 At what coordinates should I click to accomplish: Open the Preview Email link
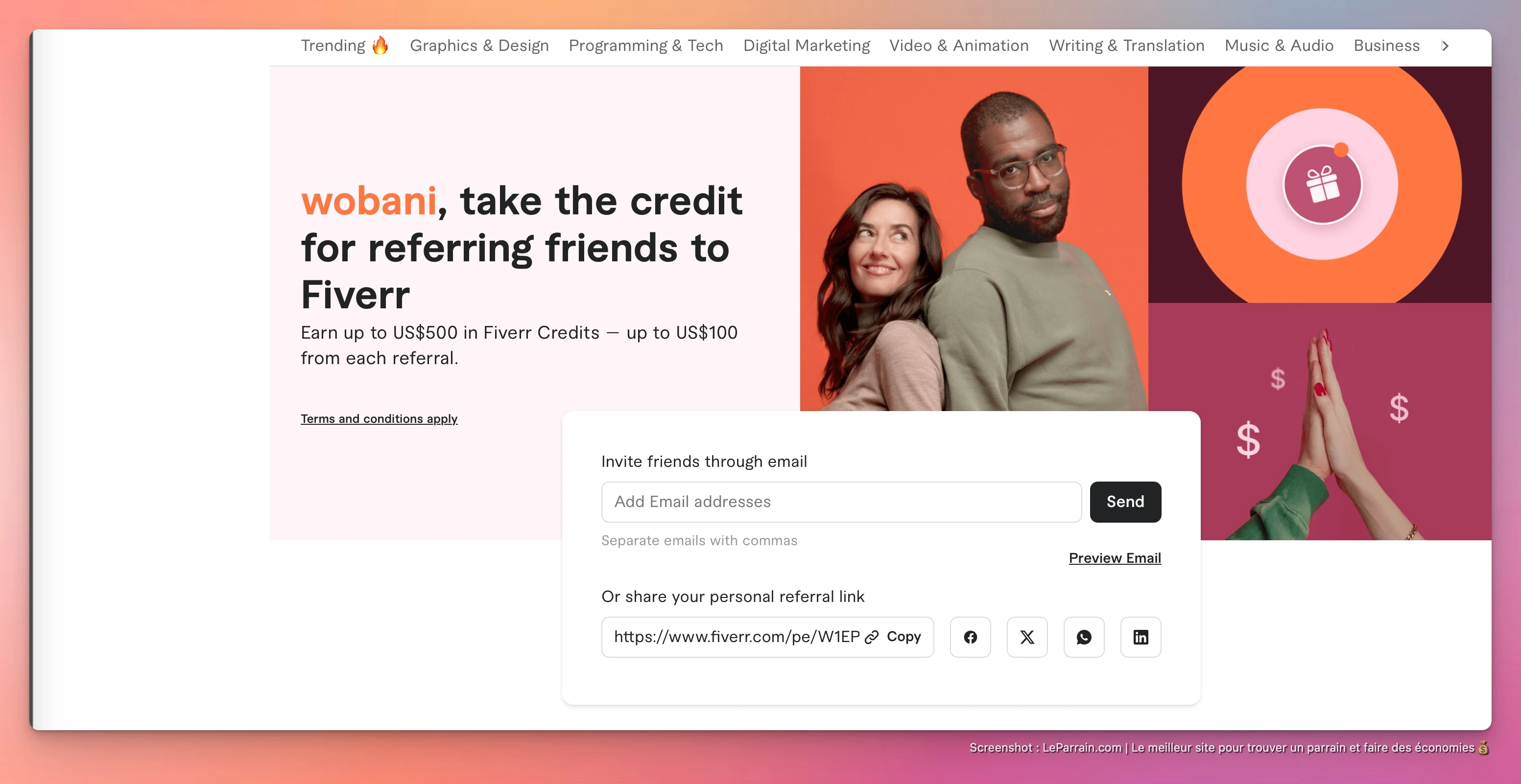(x=1114, y=558)
